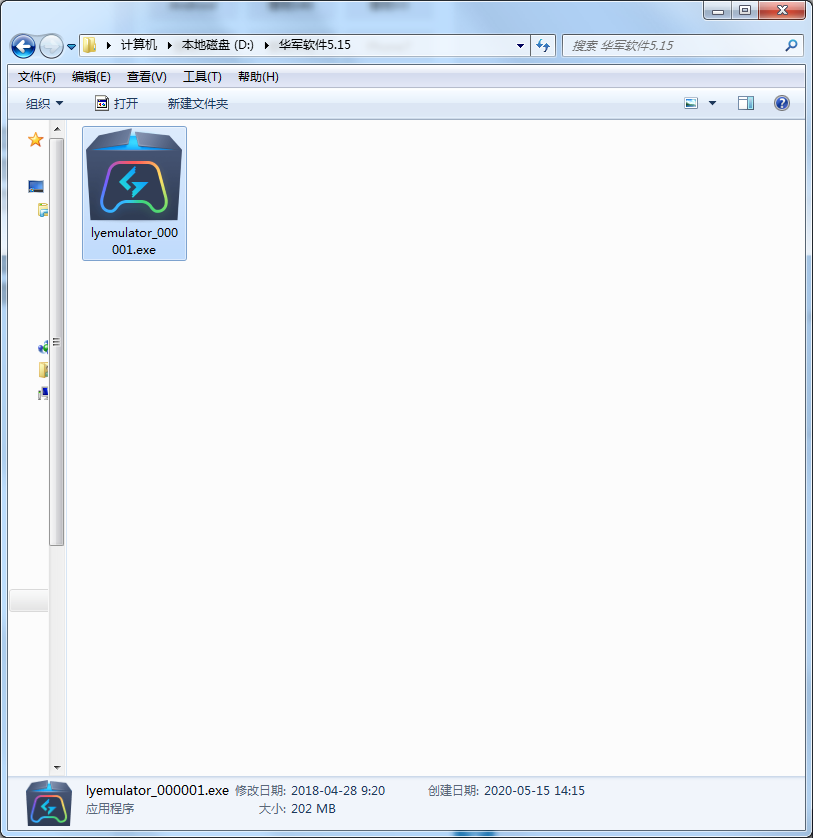This screenshot has height=838, width=813.
Task: Select lyemulator_000001.exe file icon
Action: coord(134,174)
